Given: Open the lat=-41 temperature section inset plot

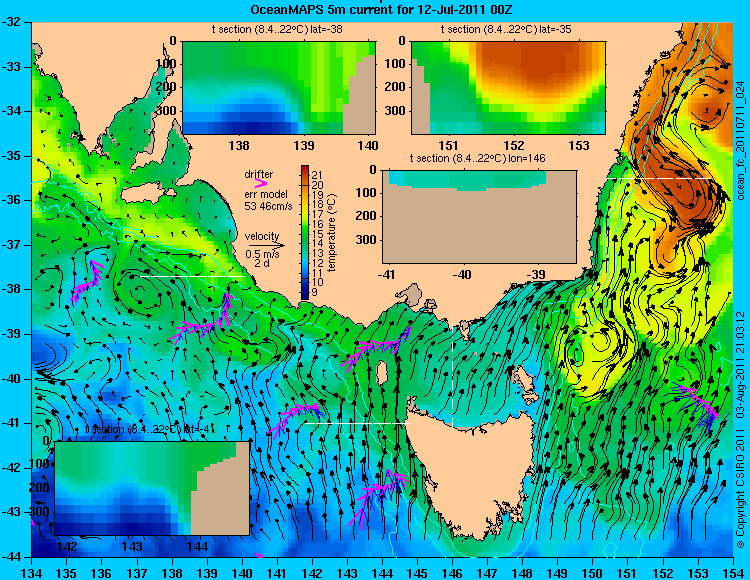Looking at the screenshot, I should (x=152, y=488).
